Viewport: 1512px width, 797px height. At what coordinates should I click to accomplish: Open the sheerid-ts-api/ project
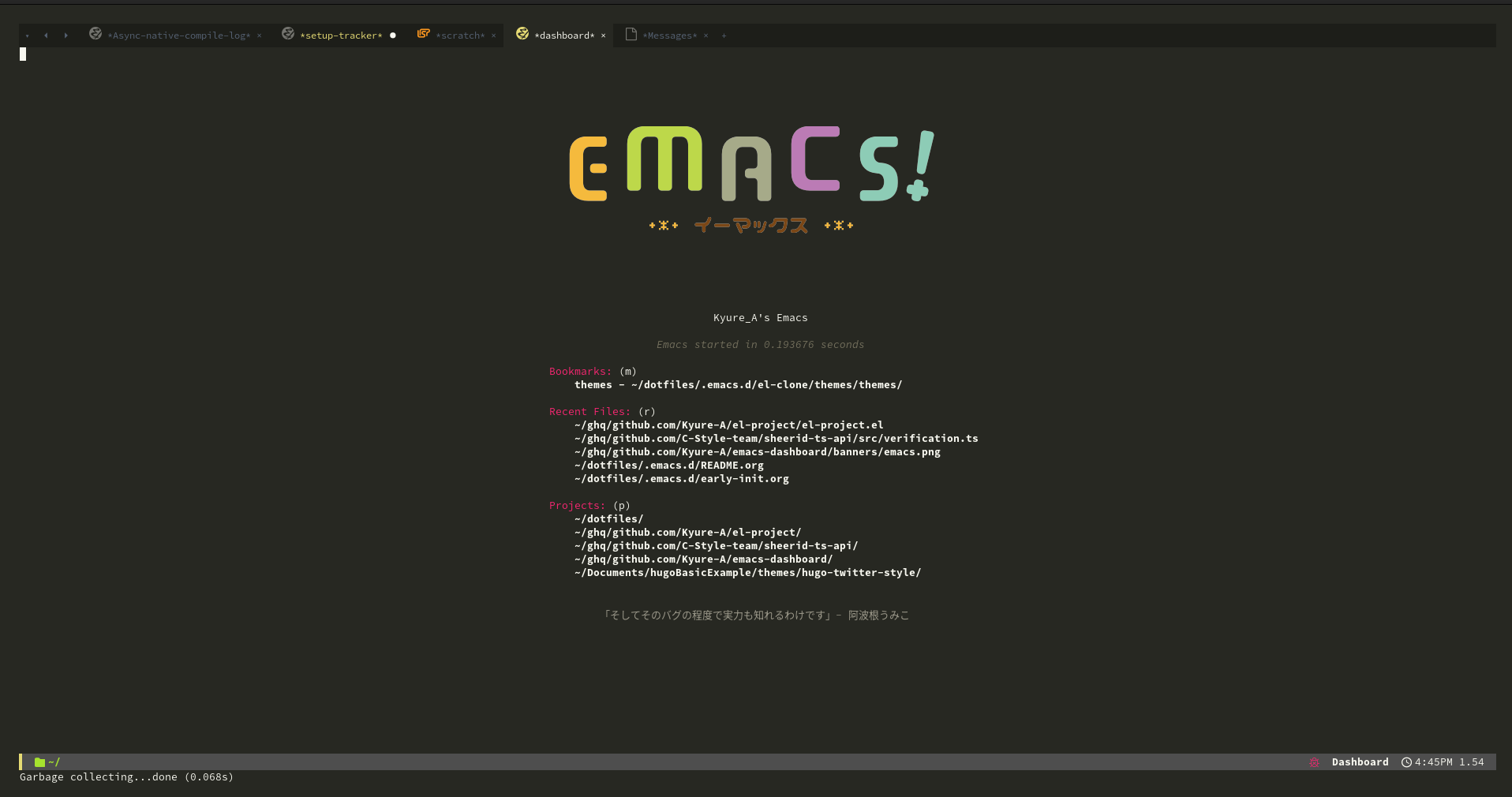[x=717, y=546]
